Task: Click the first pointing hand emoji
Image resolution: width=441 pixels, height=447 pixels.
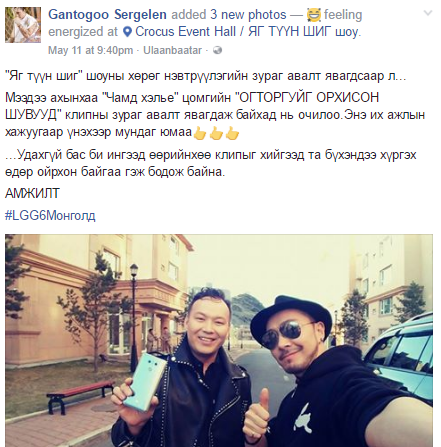Action: point(200,133)
